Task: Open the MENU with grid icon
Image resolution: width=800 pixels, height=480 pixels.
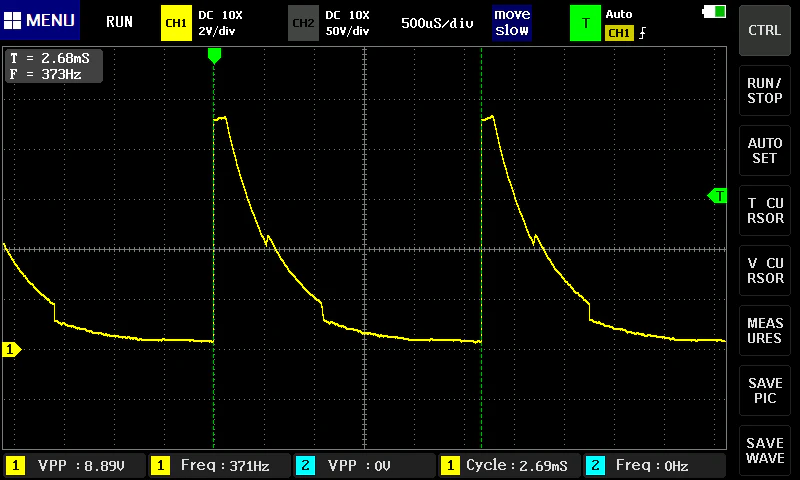Action: [x=40, y=20]
